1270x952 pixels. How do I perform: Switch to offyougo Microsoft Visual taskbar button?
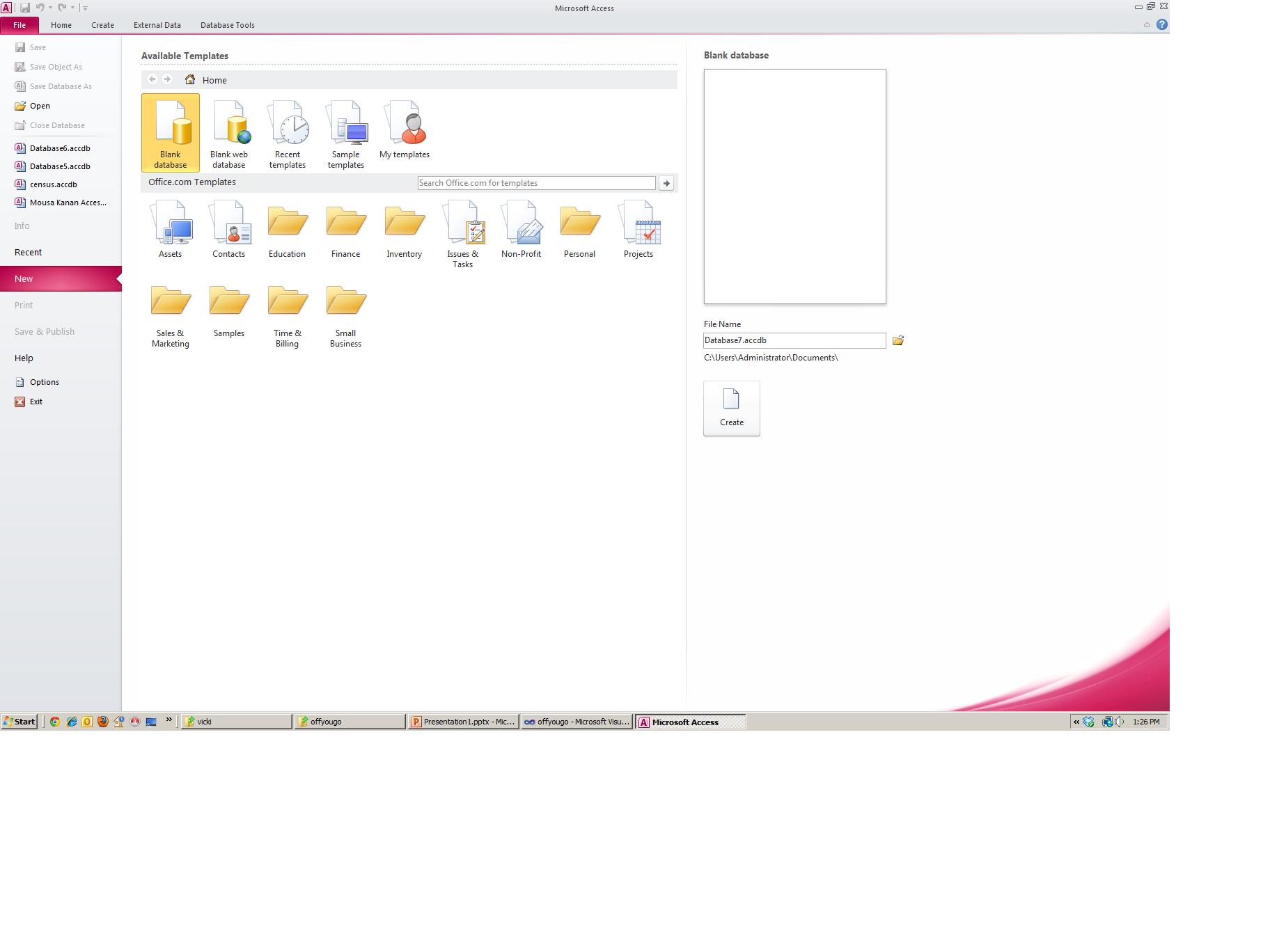tap(577, 722)
